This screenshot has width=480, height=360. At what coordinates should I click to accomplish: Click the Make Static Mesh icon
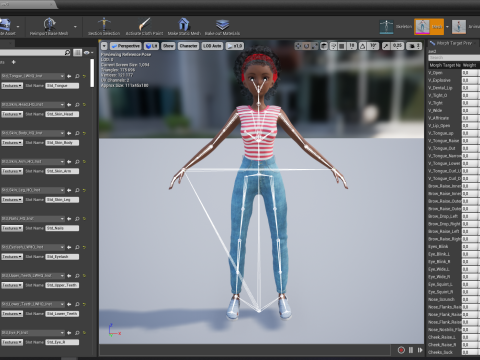tap(184, 24)
